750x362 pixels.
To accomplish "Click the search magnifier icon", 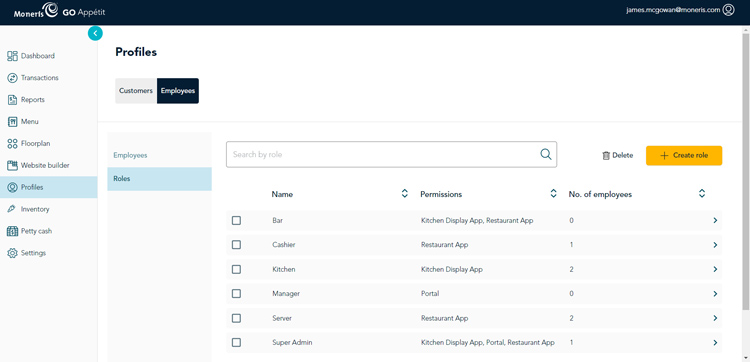I will pyautogui.click(x=546, y=154).
